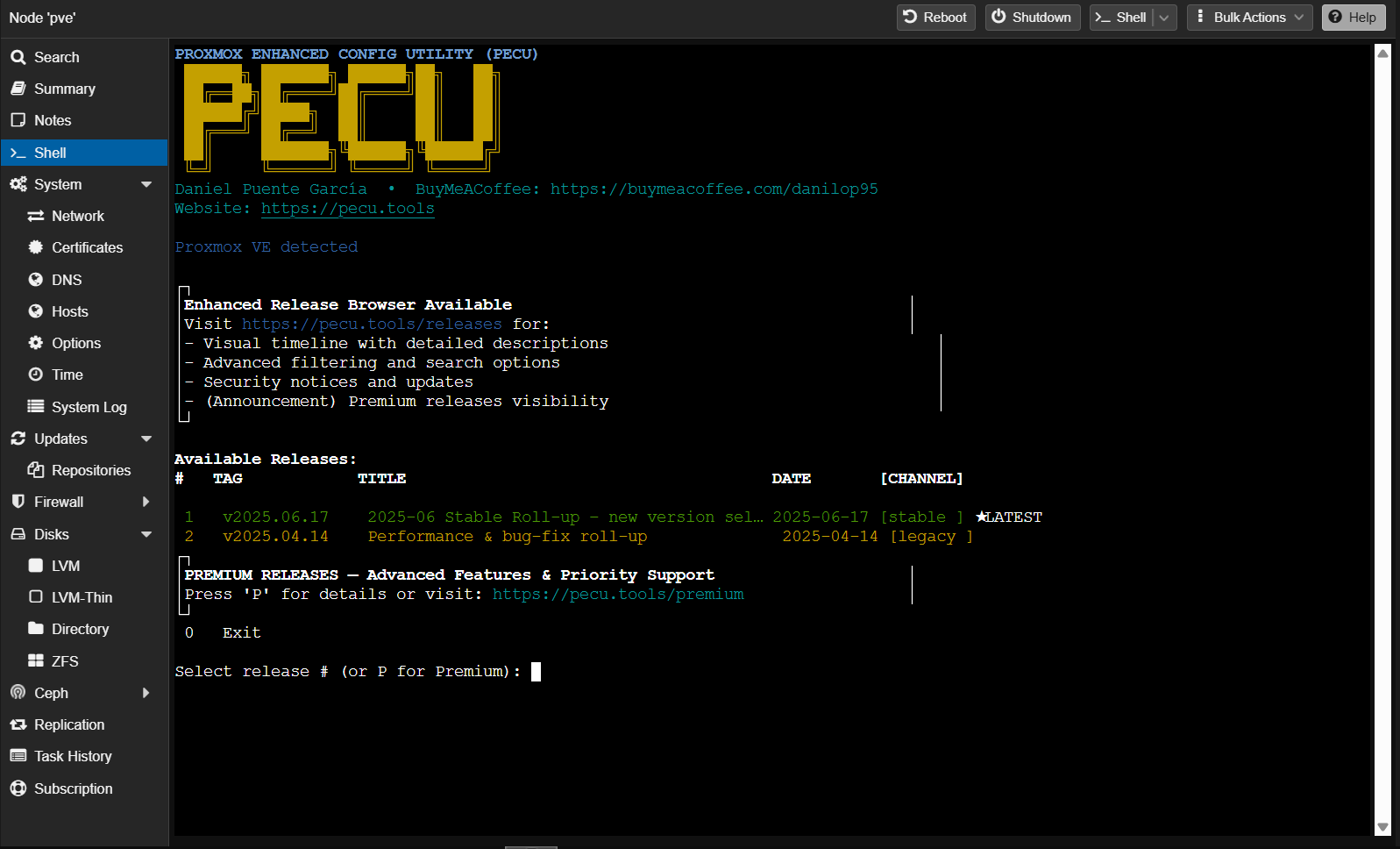This screenshot has height=849, width=1400.
Task: Click the Notes sticky-note icon
Action: [18, 120]
